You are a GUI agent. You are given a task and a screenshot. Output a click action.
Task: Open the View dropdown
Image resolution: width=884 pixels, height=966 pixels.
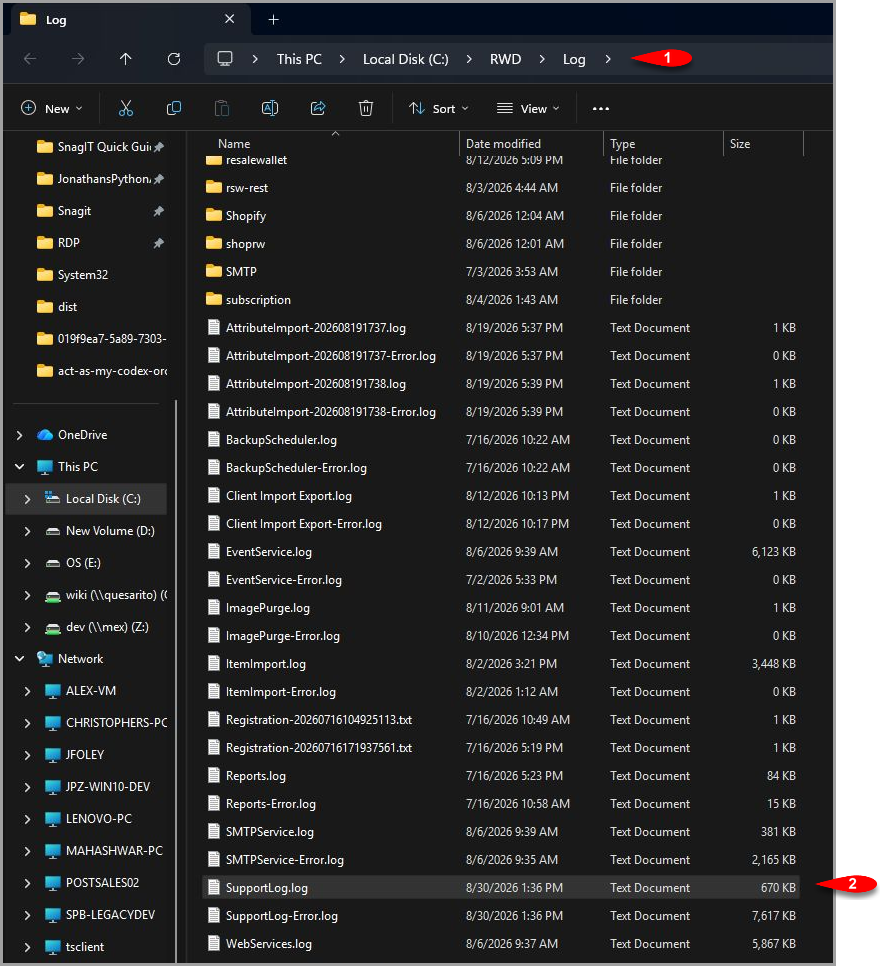click(528, 108)
